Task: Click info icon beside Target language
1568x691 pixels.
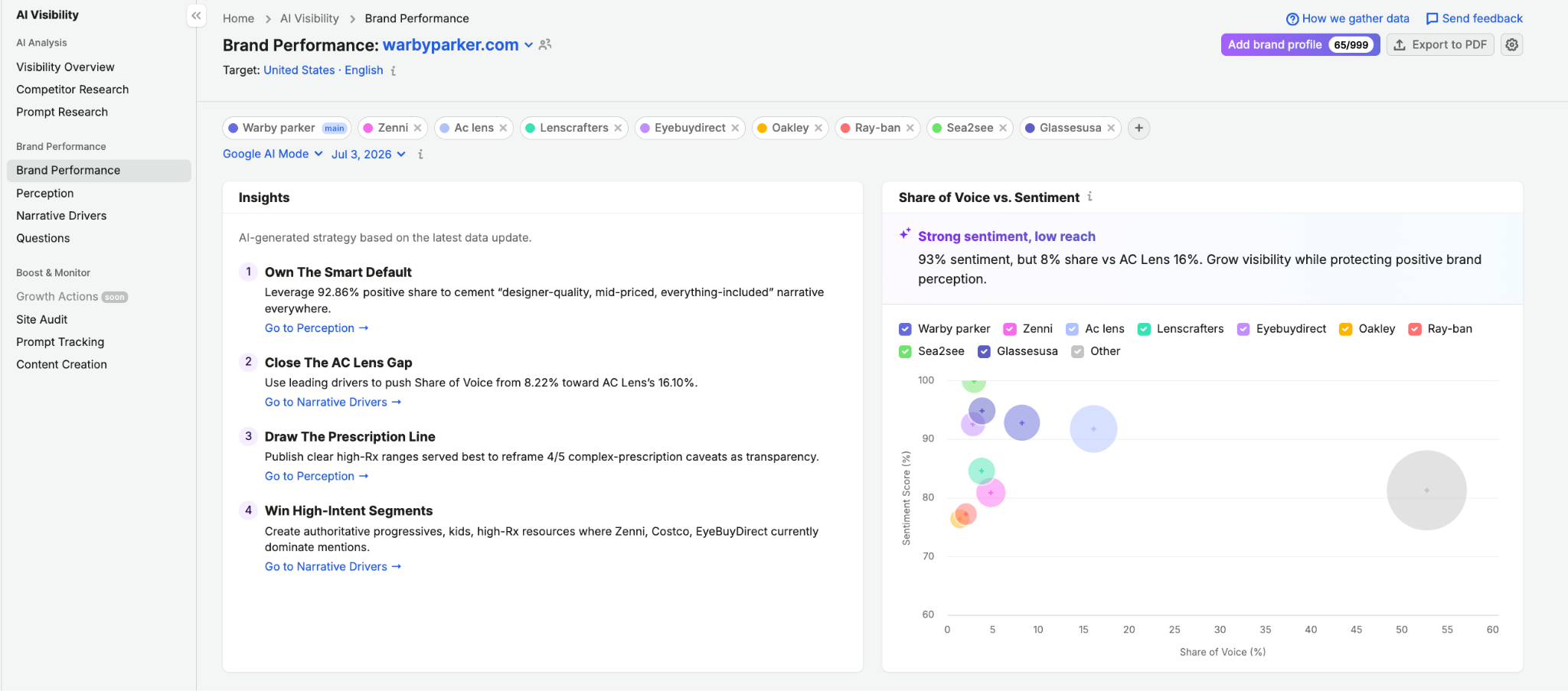Action: click(394, 70)
